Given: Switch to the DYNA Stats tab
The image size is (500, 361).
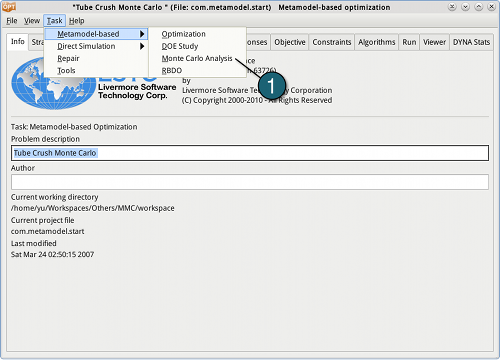Looking at the screenshot, I should point(471,42).
